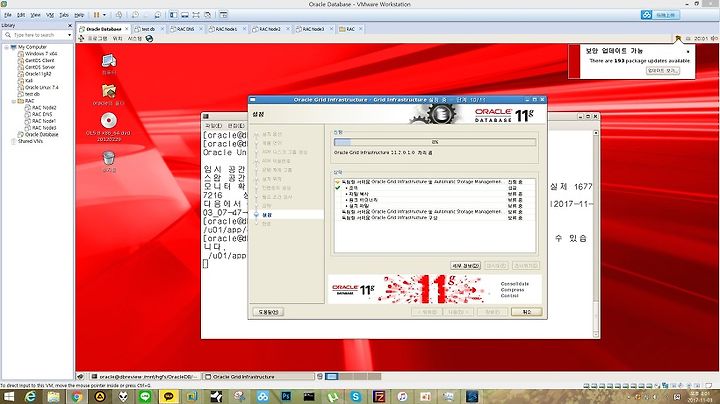
Task: Open 파일 menu in terminal window
Action: click(213, 126)
